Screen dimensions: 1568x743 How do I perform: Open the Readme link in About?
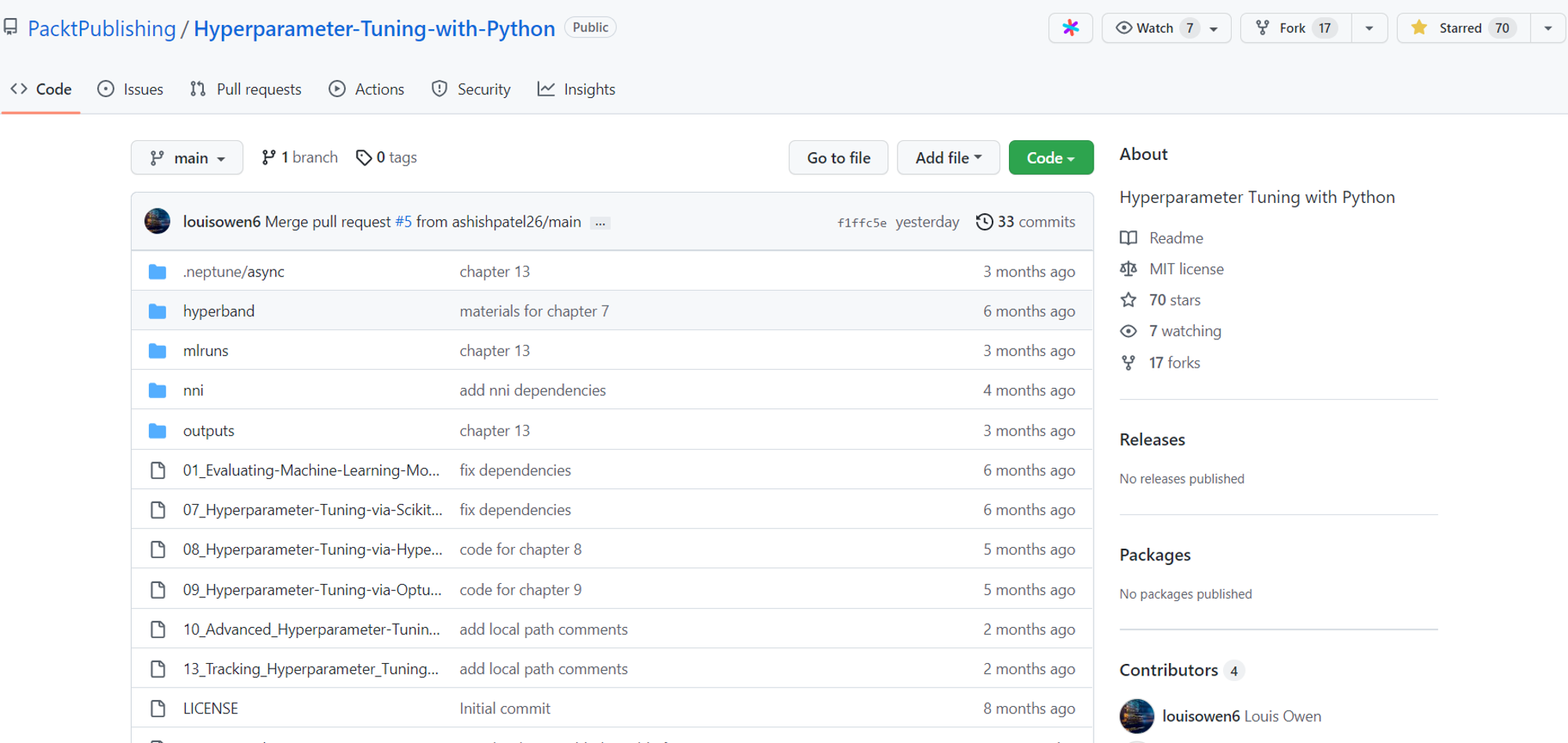pyautogui.click(x=1176, y=237)
